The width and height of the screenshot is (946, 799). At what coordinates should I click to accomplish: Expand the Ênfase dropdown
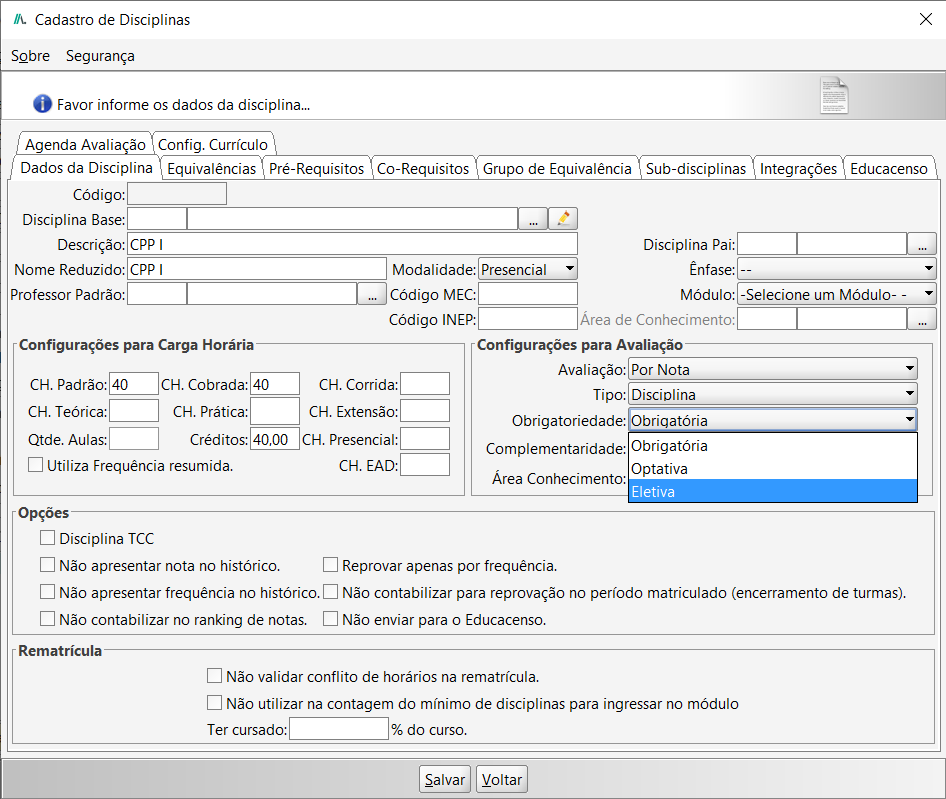pyautogui.click(x=837, y=269)
